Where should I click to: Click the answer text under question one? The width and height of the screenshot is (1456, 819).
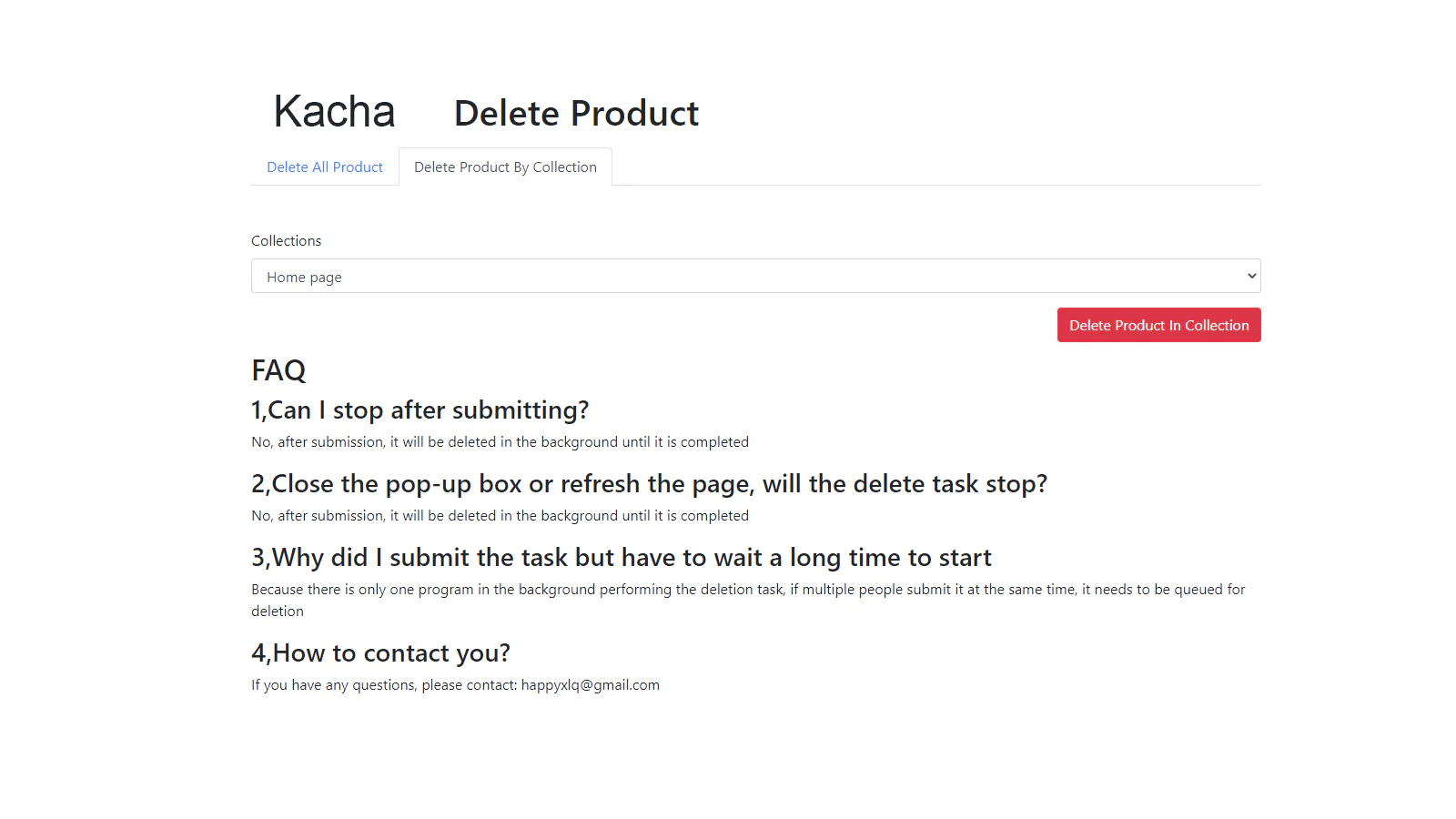[x=500, y=442]
